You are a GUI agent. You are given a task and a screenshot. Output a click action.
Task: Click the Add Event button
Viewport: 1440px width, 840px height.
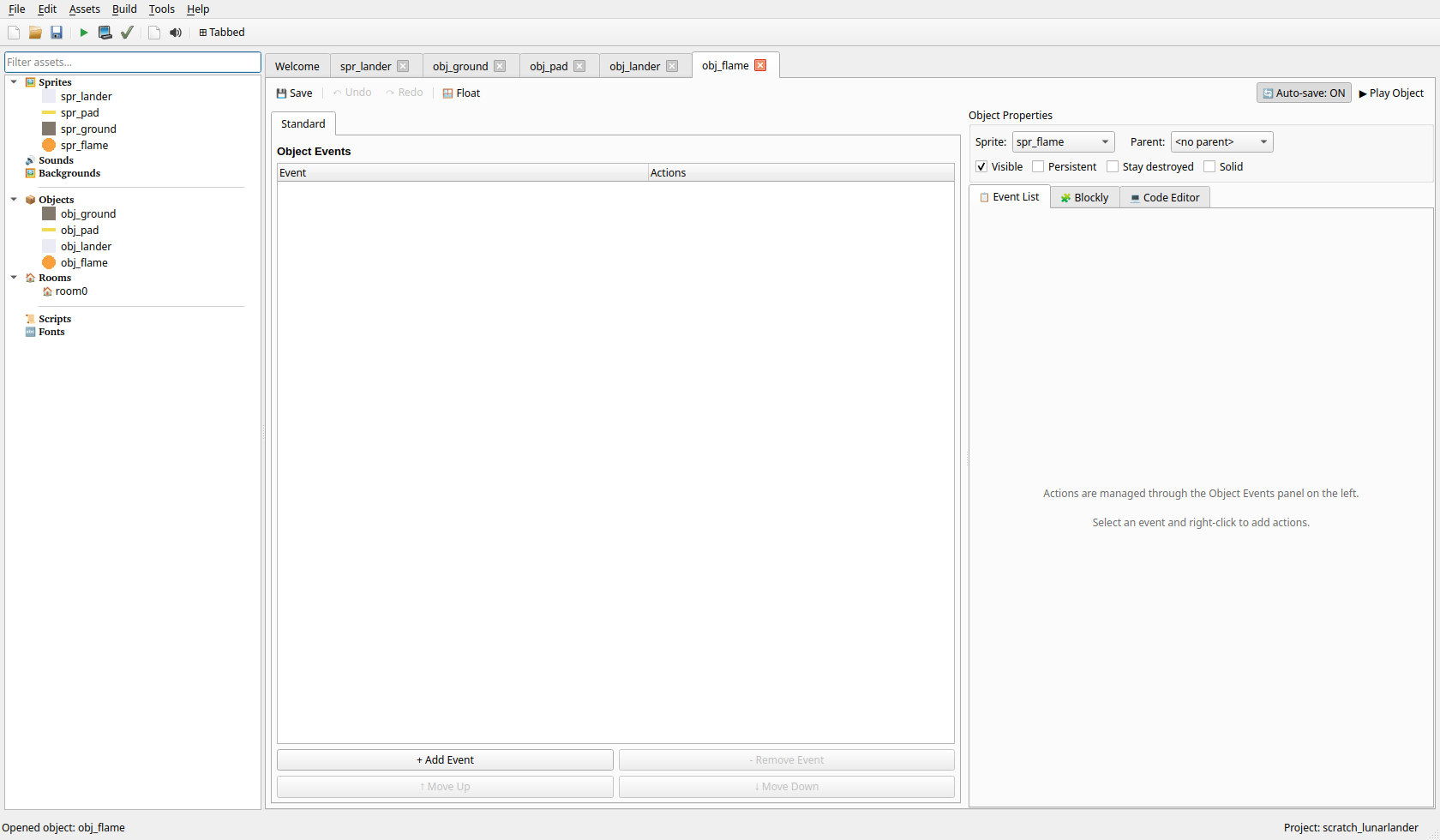(445, 760)
